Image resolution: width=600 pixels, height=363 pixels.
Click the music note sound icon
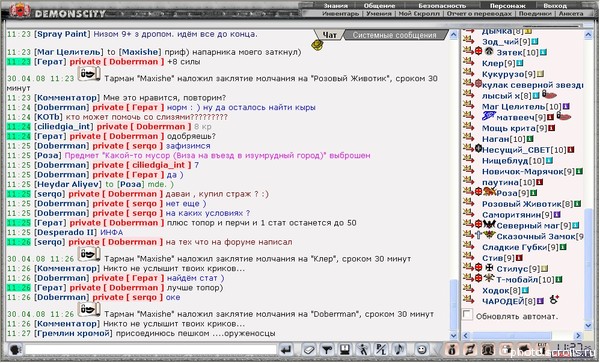[399, 350]
